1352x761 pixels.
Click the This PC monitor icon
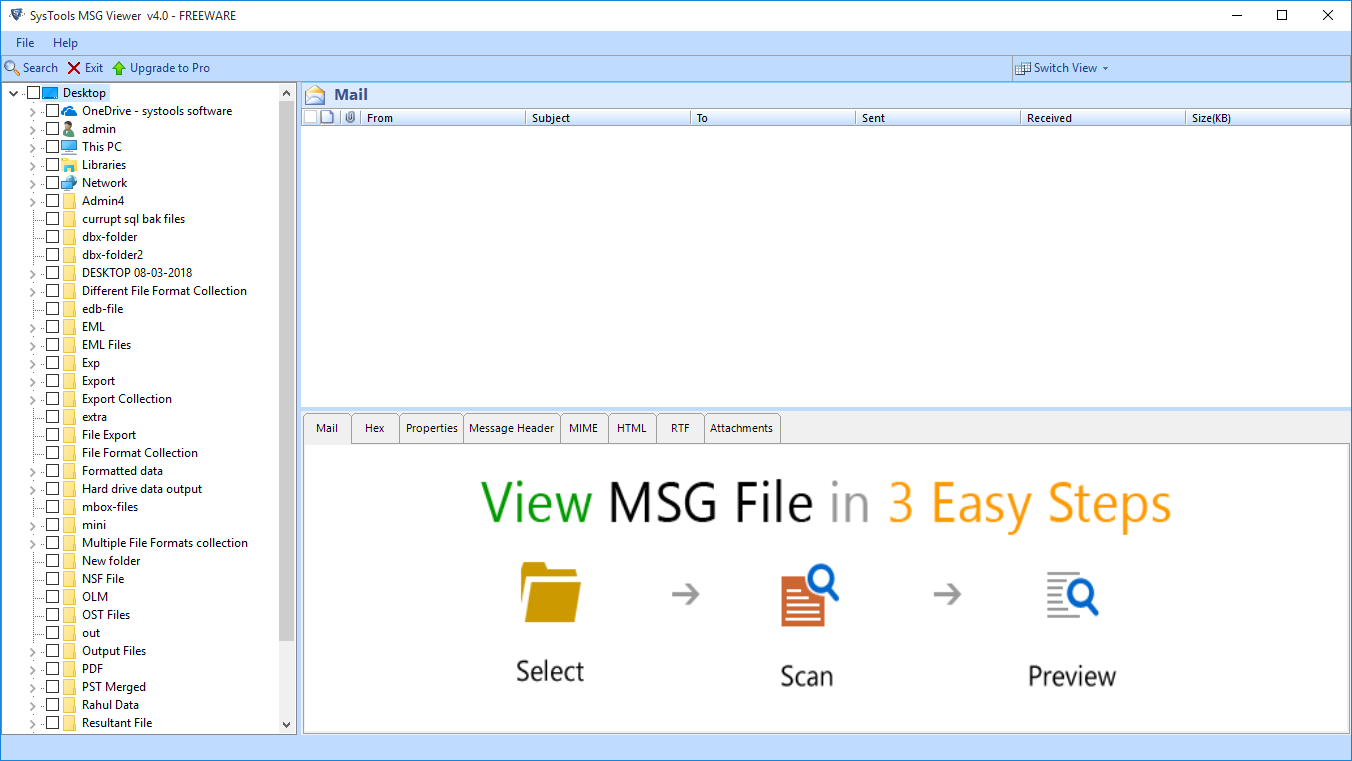click(x=69, y=147)
